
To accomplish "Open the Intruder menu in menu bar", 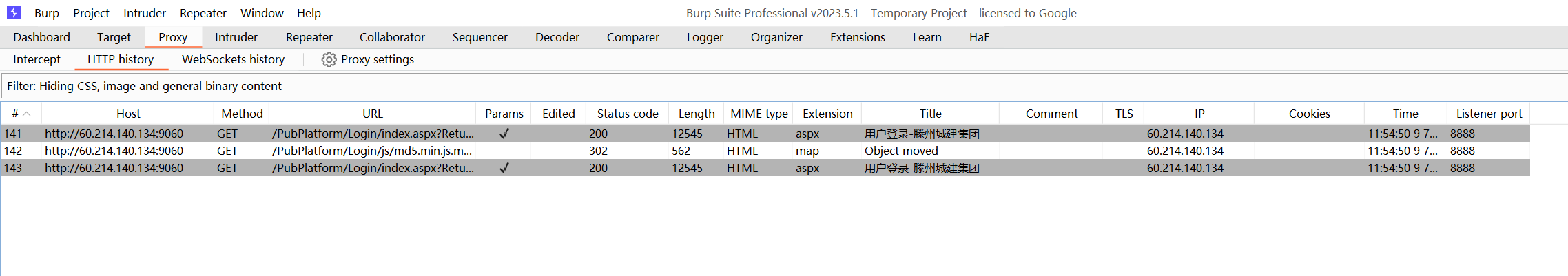I will coord(145,13).
